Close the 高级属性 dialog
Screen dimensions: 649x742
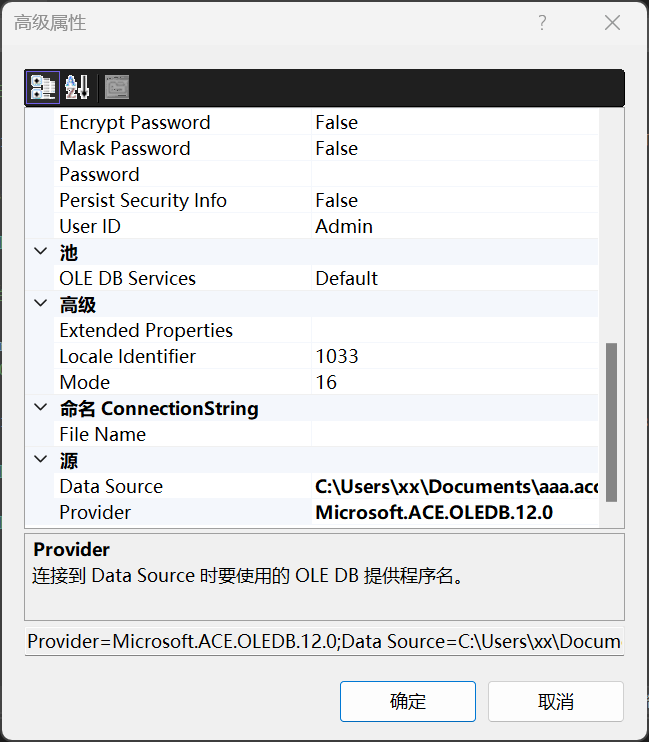612,23
